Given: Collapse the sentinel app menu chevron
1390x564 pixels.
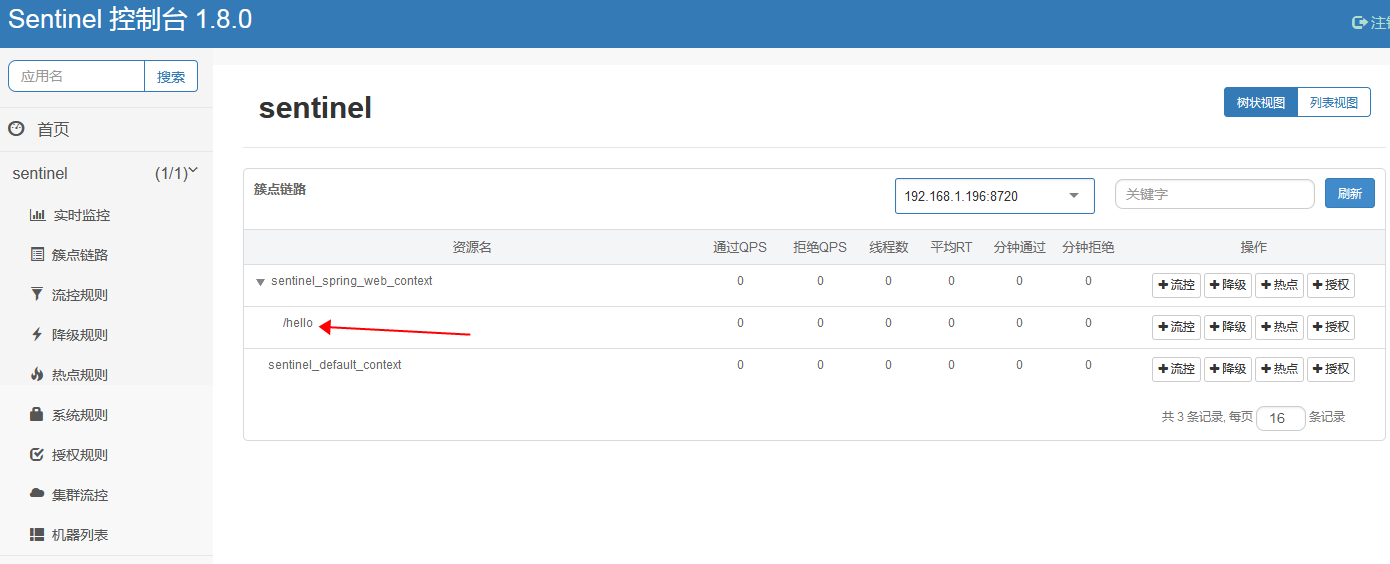Looking at the screenshot, I should coord(193,172).
